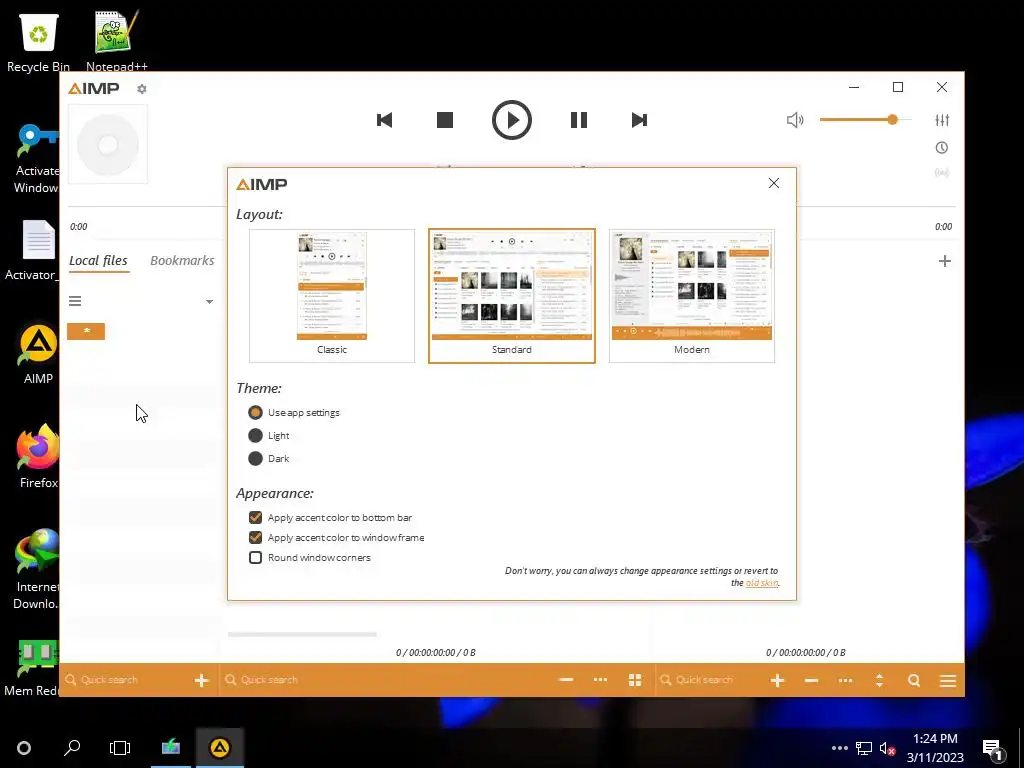Viewport: 1024px width, 768px height.
Task: Open the Windows notification center
Action: click(993, 748)
